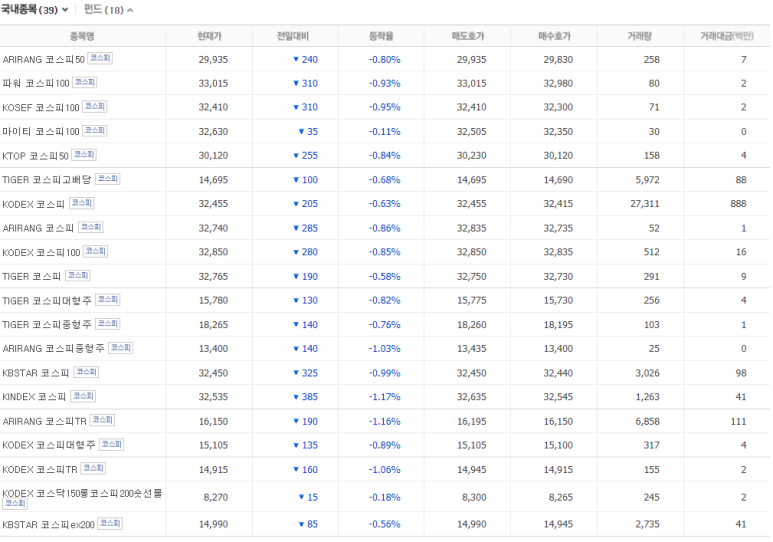Click 코스피 badge next to ARIRANG 코스피TR
773x542 pixels.
[x=103, y=420]
